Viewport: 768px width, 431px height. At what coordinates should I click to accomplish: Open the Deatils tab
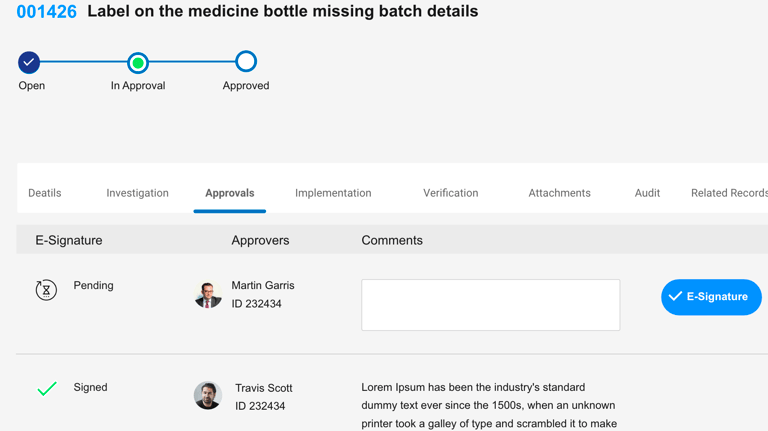pyautogui.click(x=45, y=193)
